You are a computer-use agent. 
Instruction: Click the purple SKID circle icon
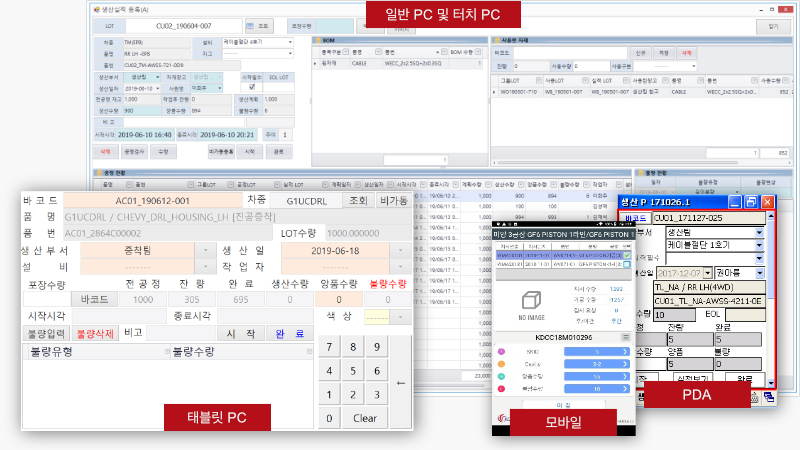click(502, 352)
